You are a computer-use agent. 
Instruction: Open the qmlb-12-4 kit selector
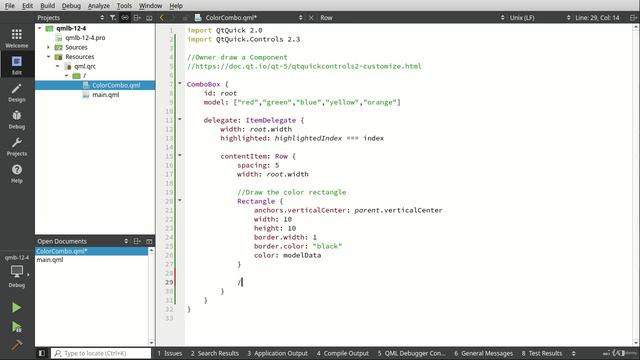point(17,271)
